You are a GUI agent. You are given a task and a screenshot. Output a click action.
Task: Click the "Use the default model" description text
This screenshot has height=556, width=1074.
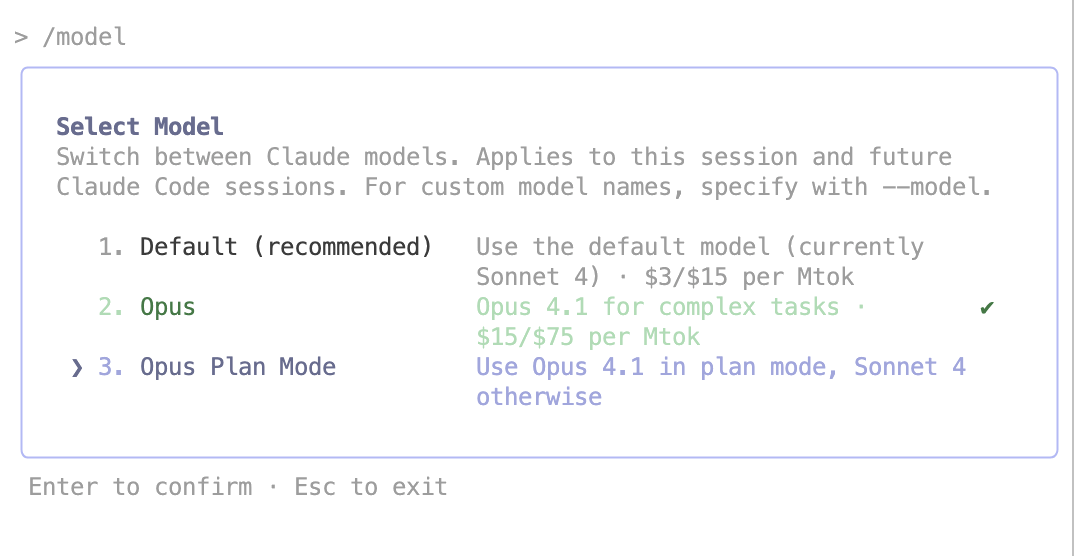click(622, 247)
